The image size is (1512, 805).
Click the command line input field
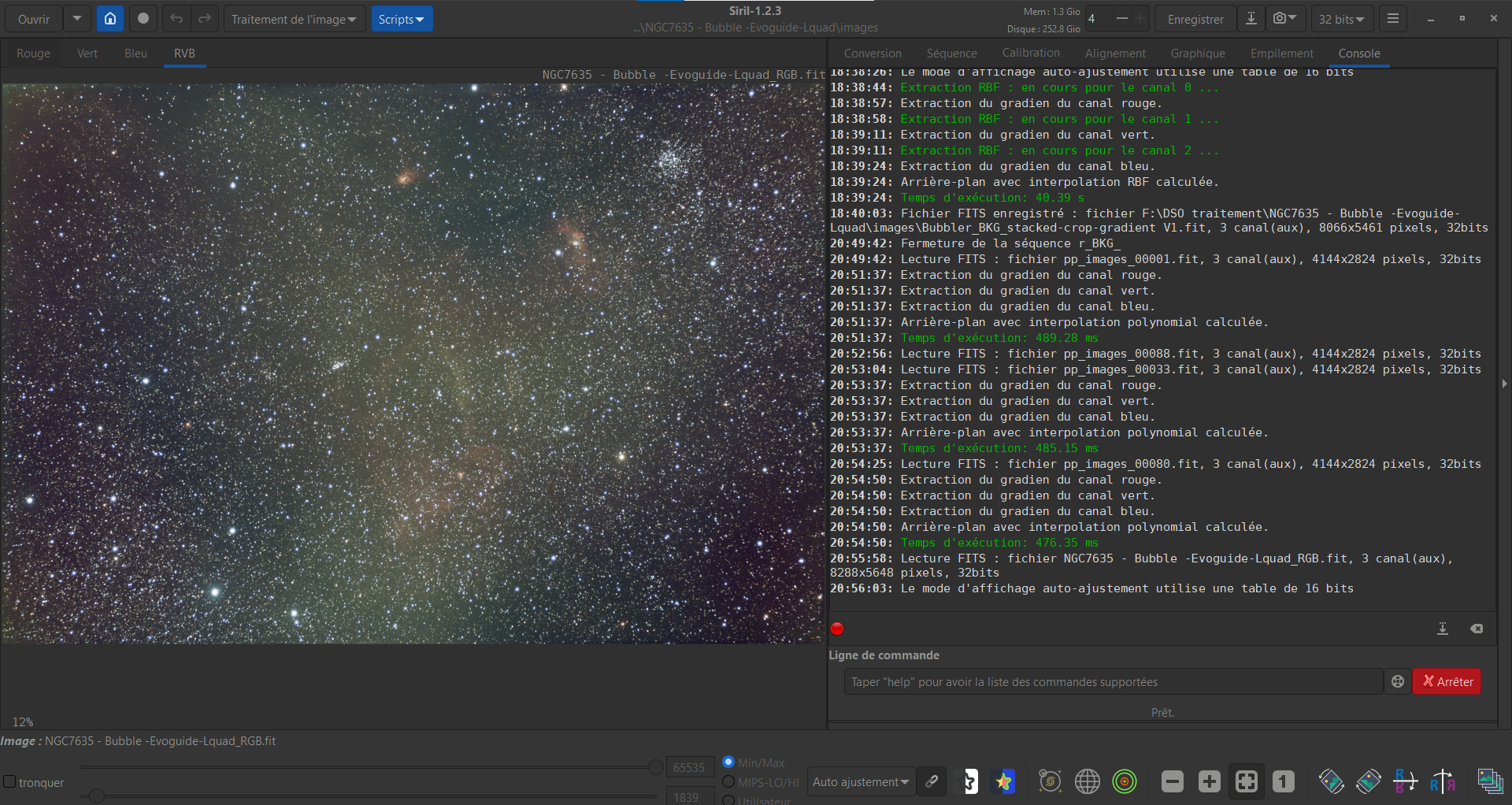[x=1112, y=681]
